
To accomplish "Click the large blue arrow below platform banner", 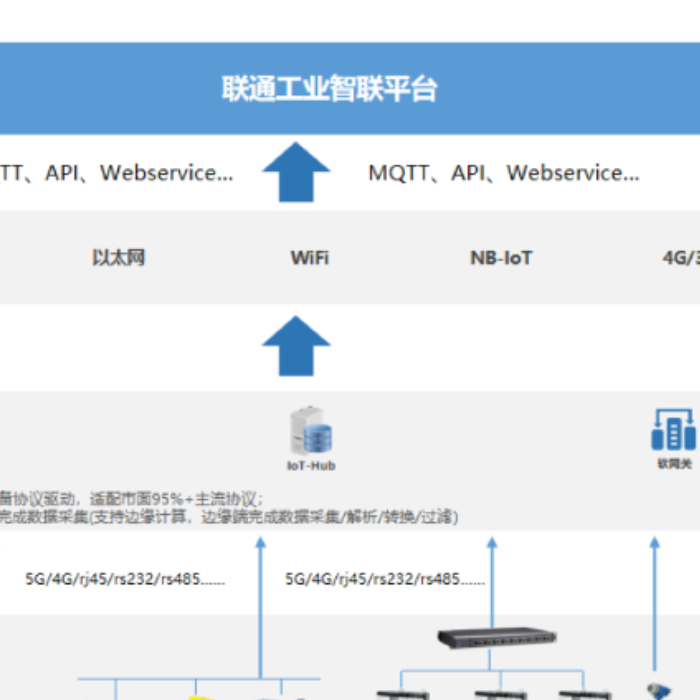I will pyautogui.click(x=296, y=173).
